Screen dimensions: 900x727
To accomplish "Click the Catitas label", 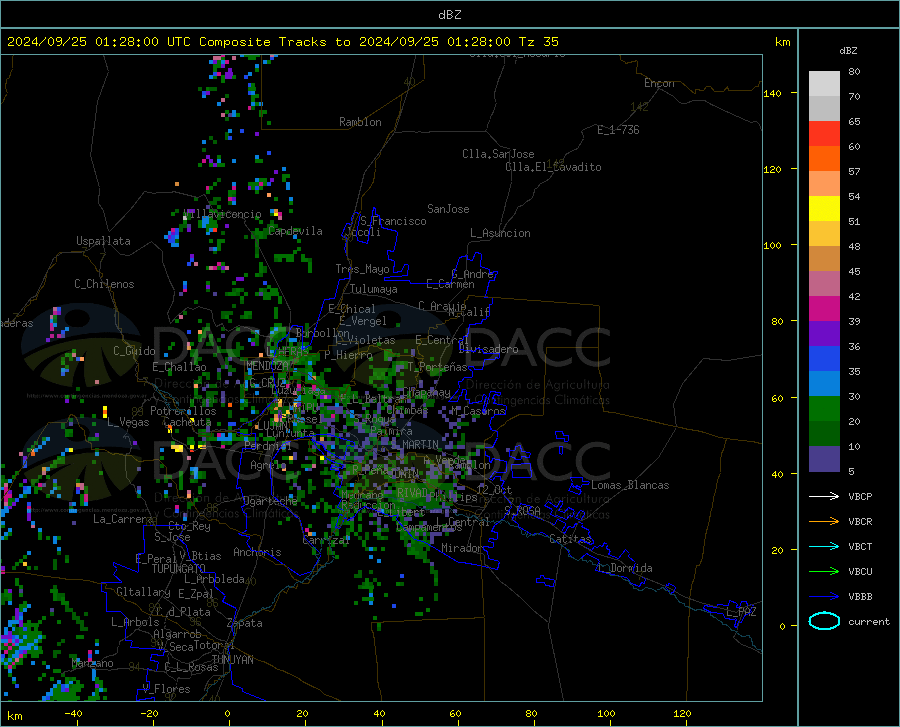I will tap(570, 539).
